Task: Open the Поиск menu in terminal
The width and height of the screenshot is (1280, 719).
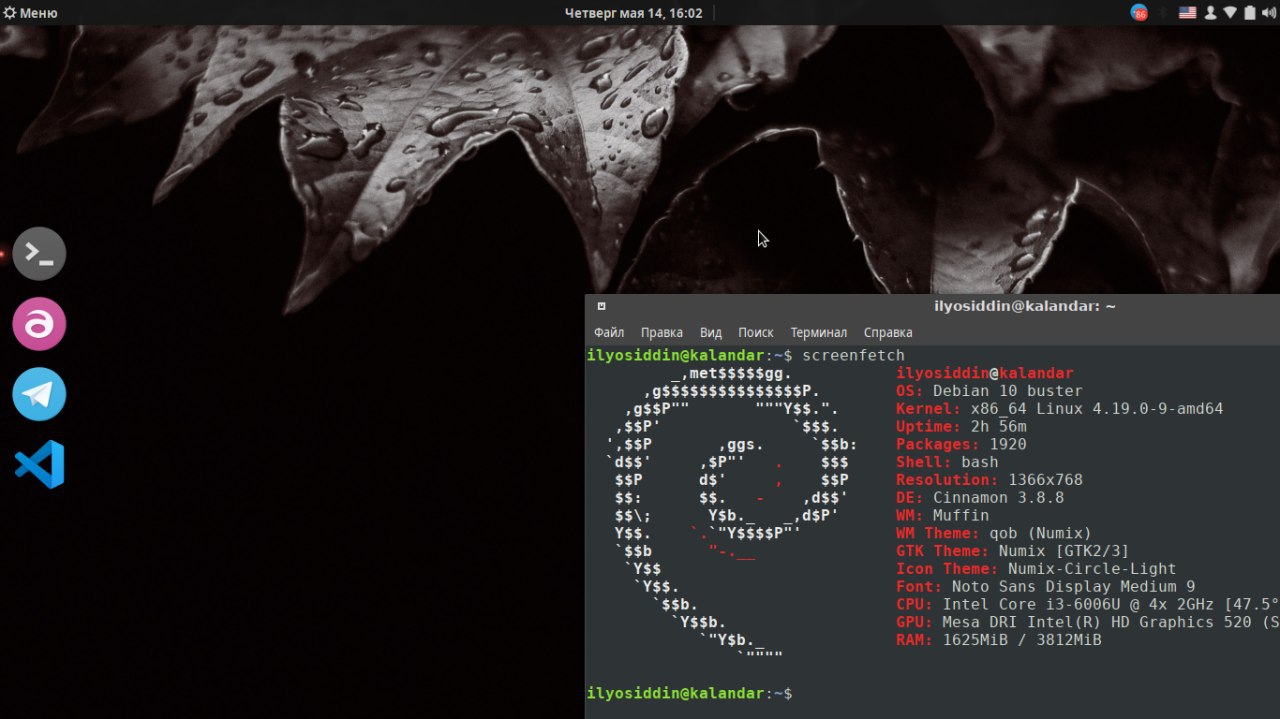Action: (x=756, y=333)
